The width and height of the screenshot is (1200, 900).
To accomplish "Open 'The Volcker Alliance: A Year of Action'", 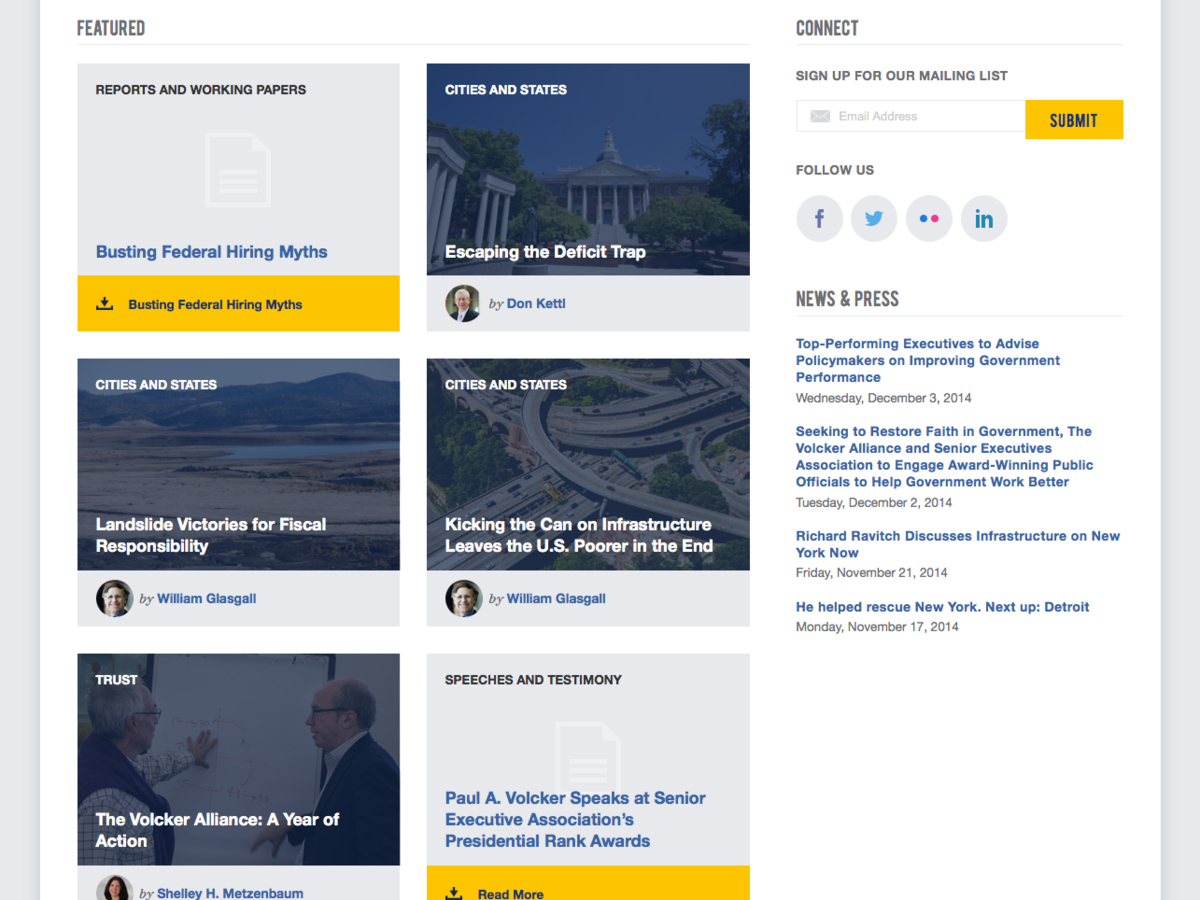I will coord(217,830).
